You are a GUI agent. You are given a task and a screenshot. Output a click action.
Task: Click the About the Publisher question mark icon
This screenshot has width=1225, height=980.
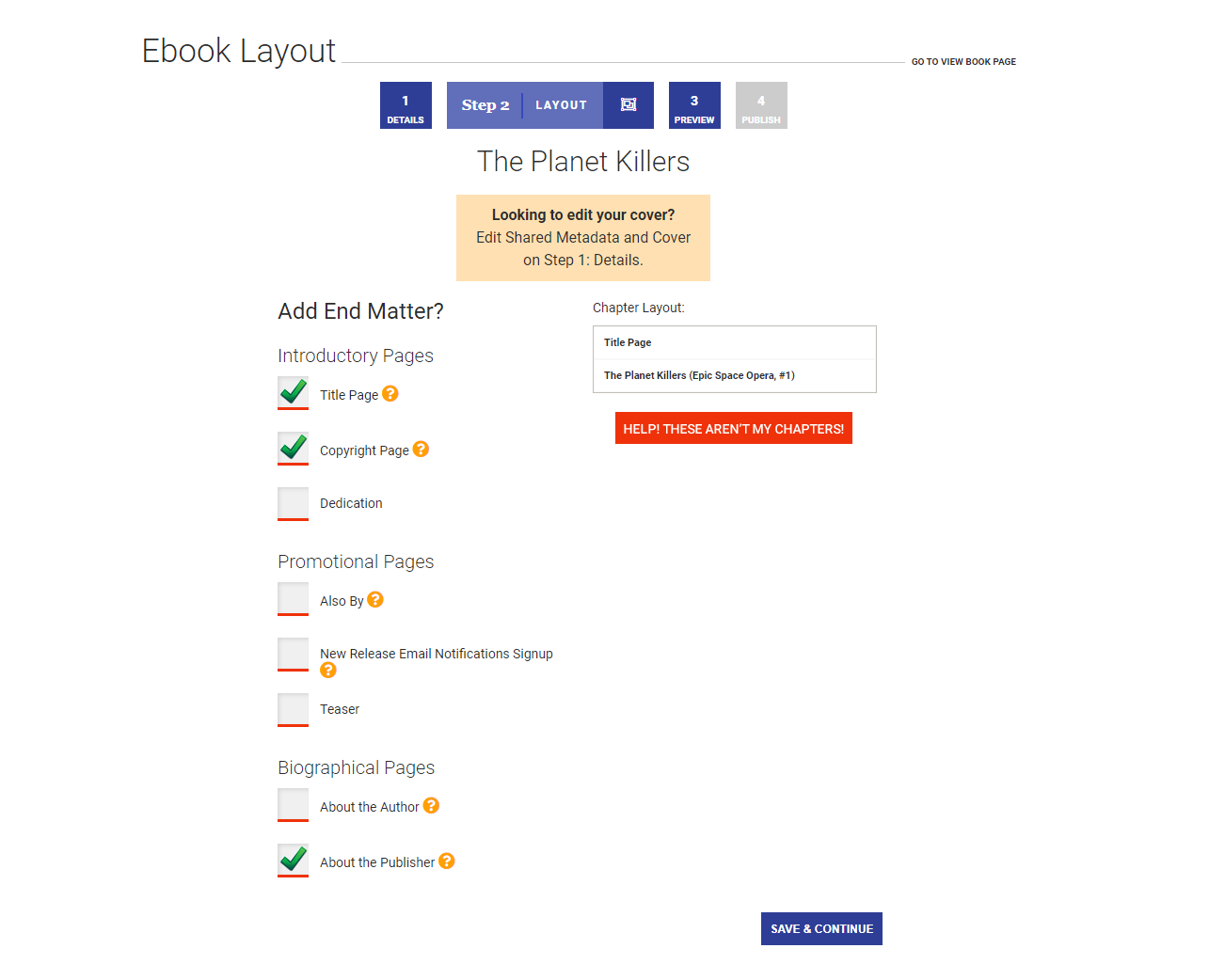pos(447,861)
